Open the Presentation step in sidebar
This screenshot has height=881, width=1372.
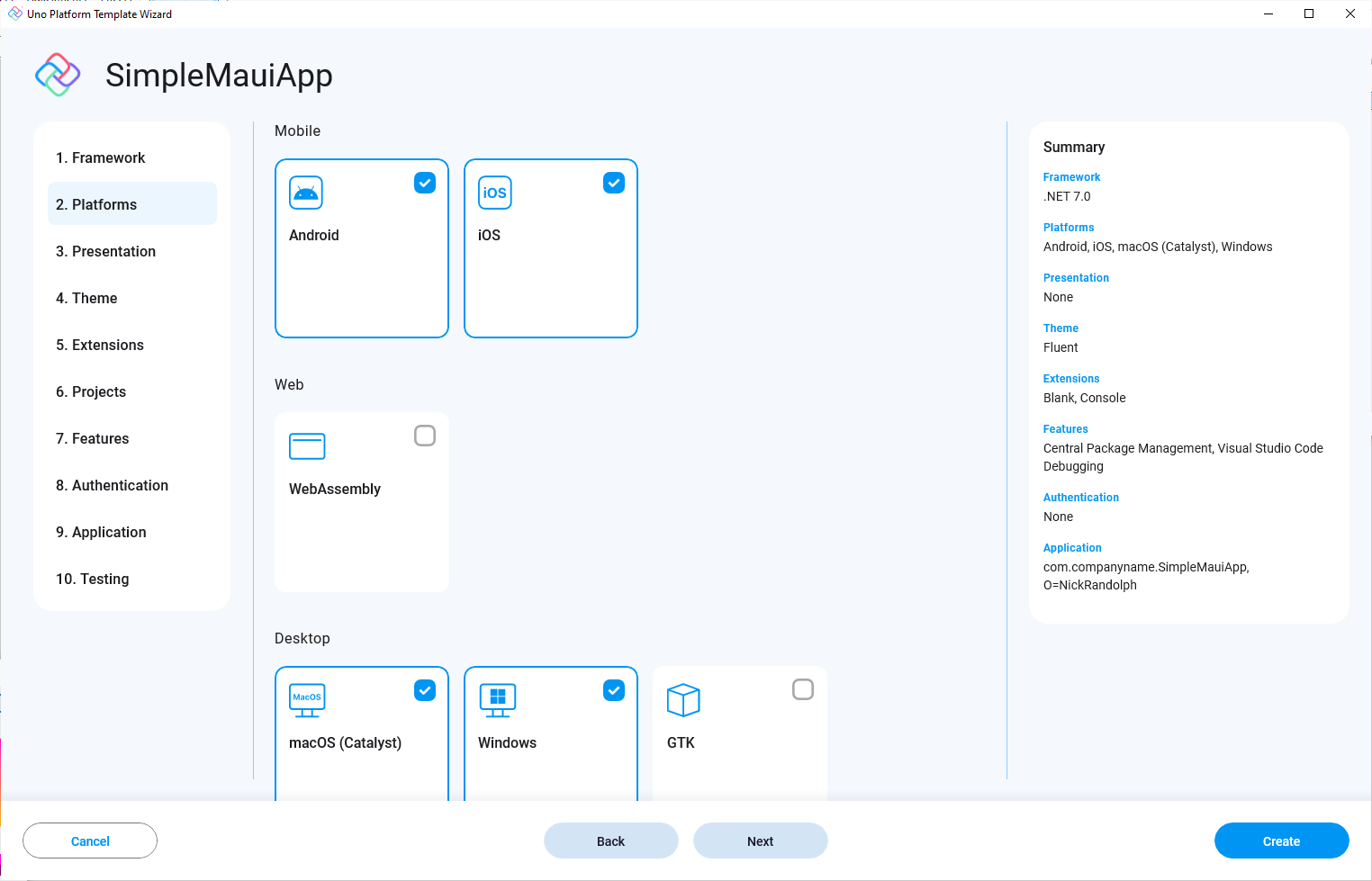105,251
